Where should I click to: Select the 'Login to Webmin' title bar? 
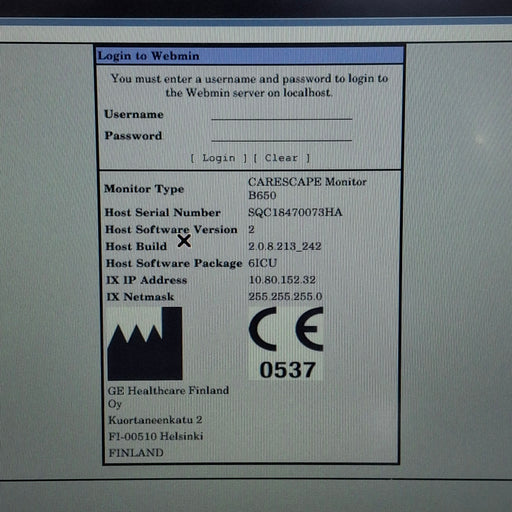pyautogui.click(x=250, y=56)
